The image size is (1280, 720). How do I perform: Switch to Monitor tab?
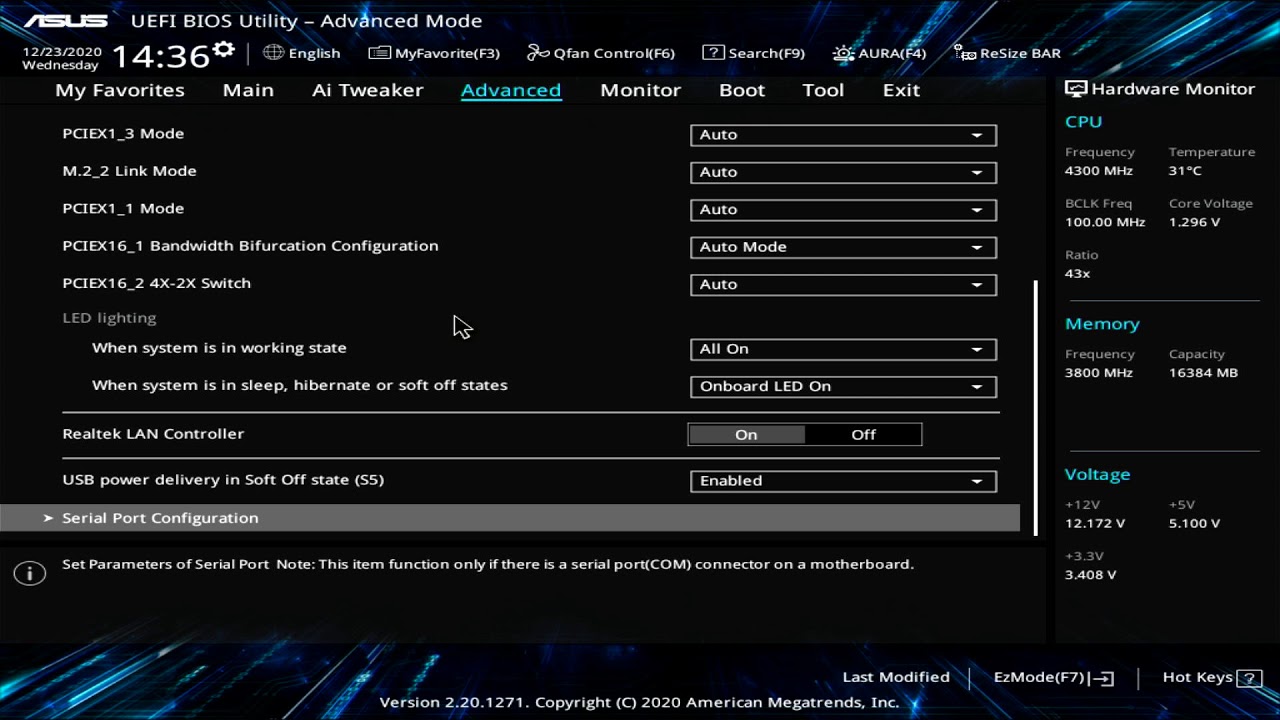pyautogui.click(x=640, y=90)
